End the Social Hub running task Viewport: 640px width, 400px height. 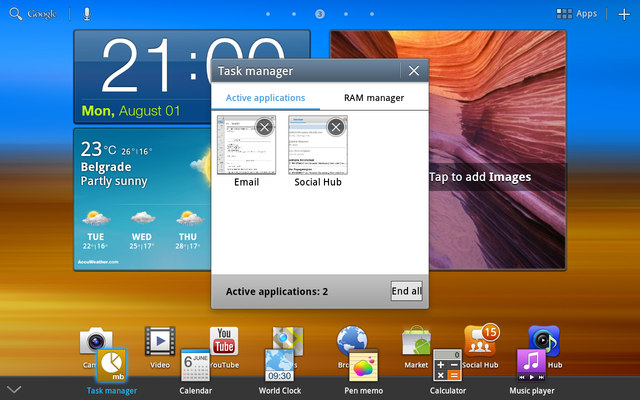(x=336, y=127)
